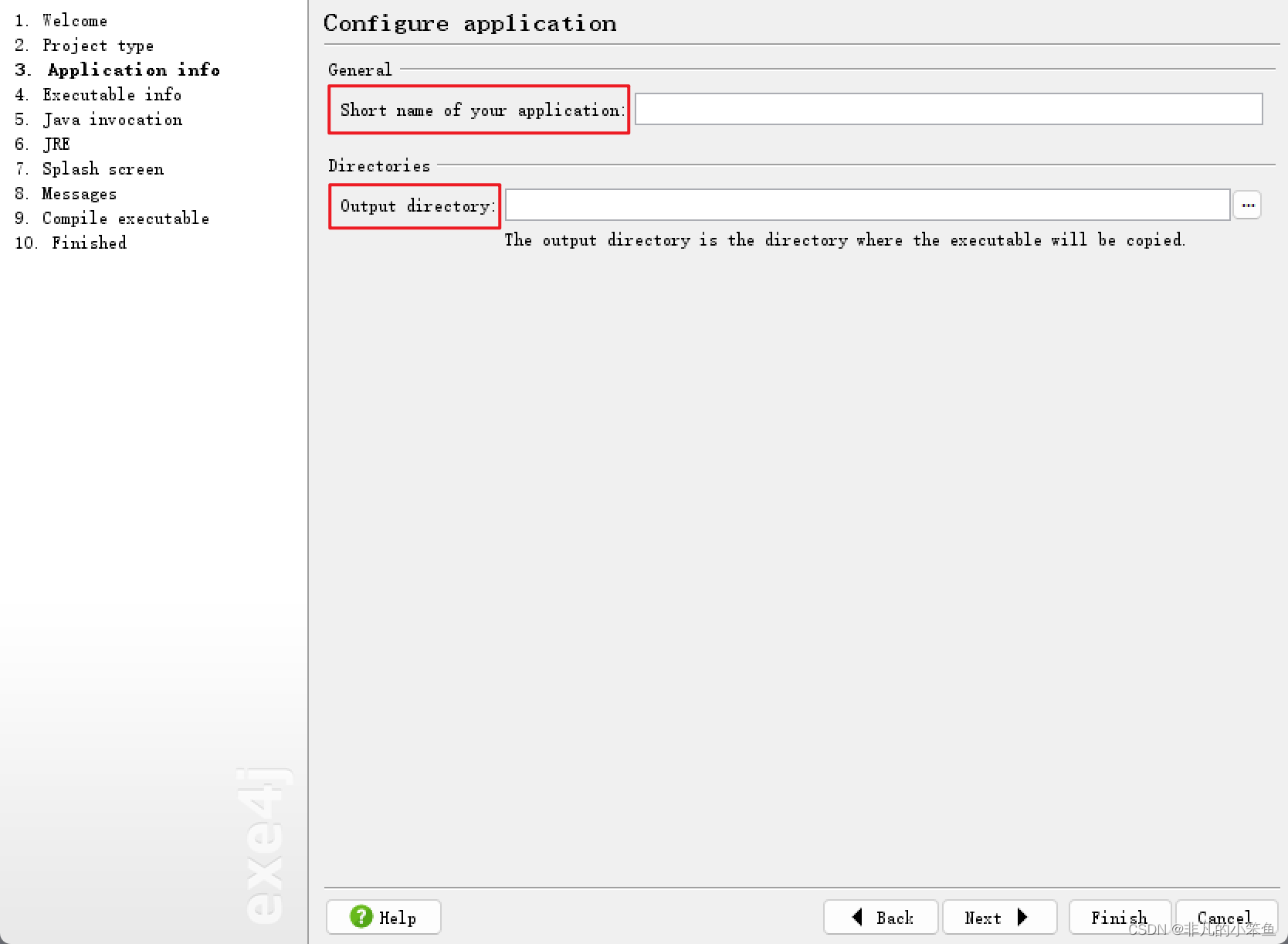Image resolution: width=1288 pixels, height=944 pixels.
Task: Click into the Output directory field
Action: (x=867, y=205)
